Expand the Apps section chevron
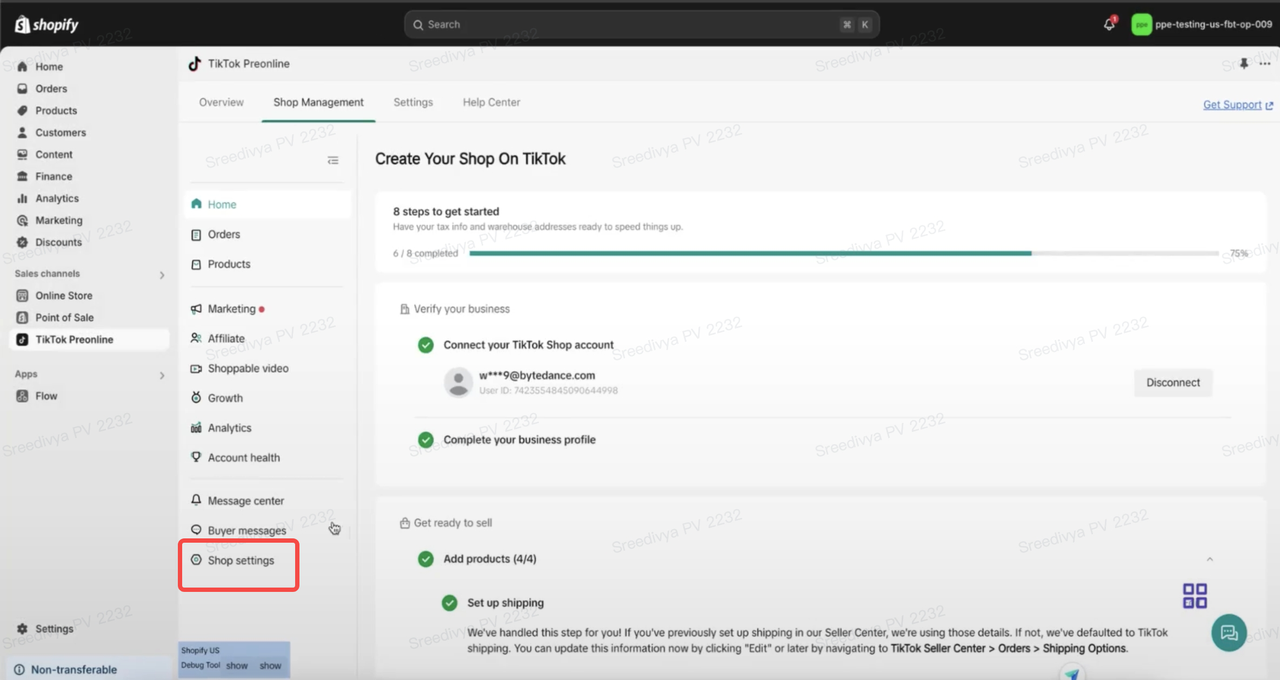The image size is (1280, 680). (x=162, y=376)
